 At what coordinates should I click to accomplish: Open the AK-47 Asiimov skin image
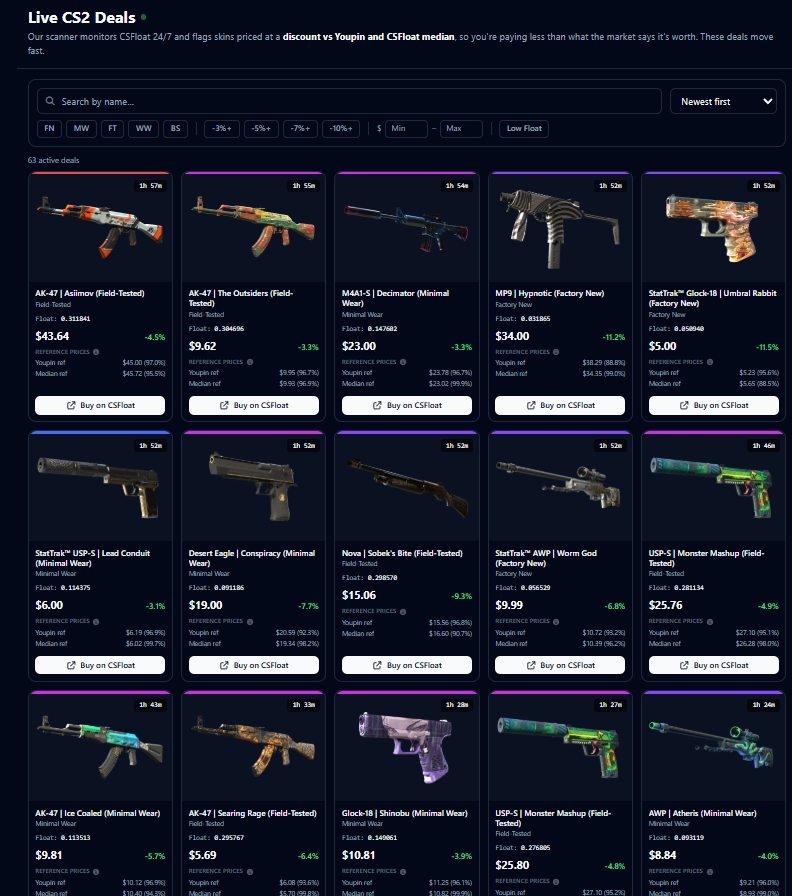100,227
